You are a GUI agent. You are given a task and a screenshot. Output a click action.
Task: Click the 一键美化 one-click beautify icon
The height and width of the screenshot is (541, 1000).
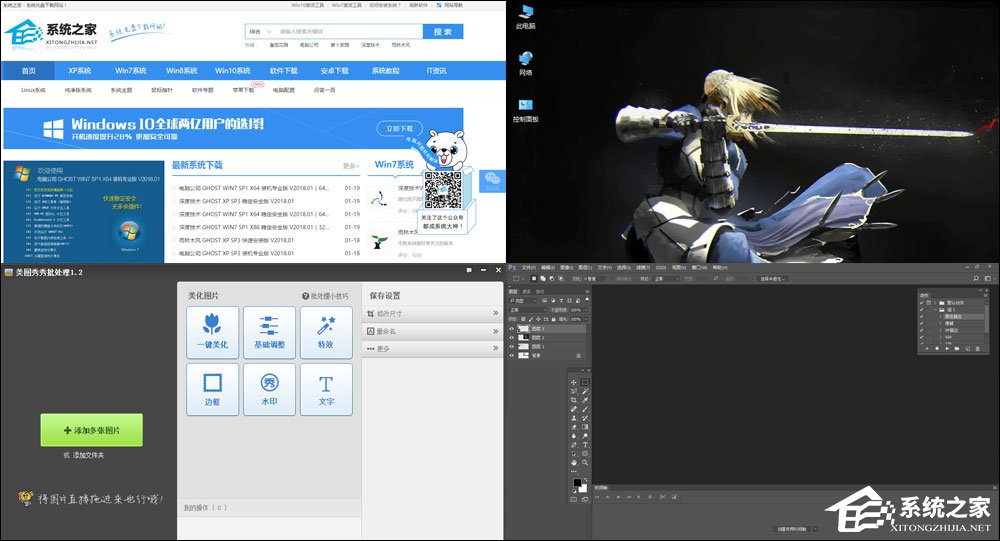click(x=212, y=332)
